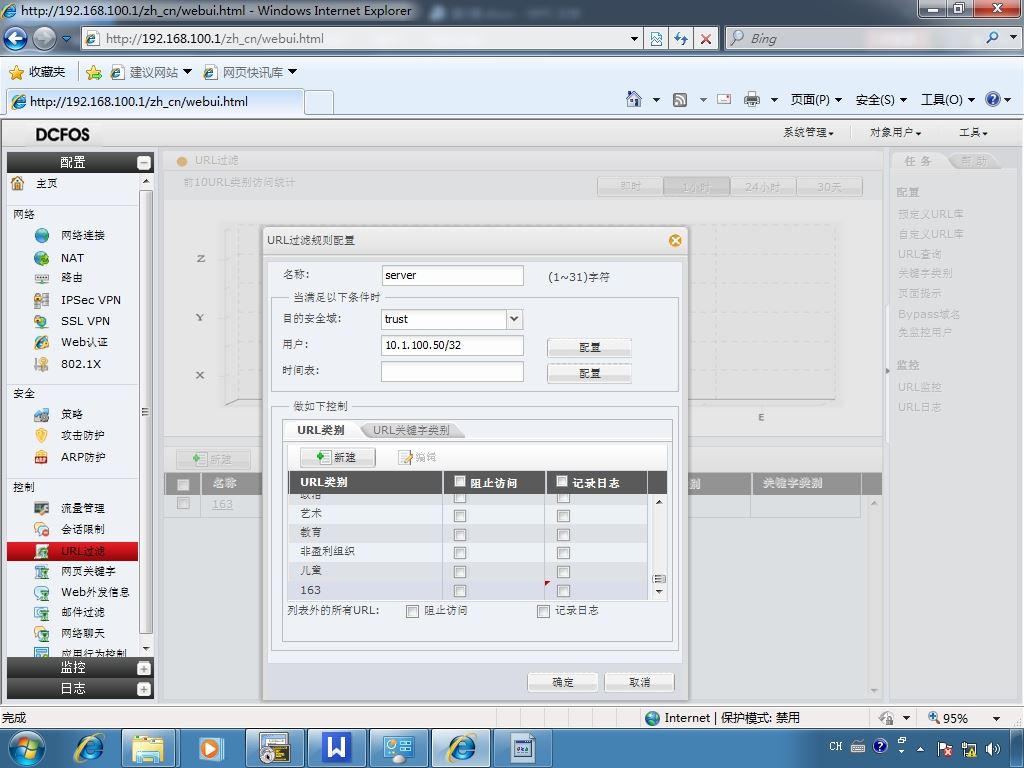Screen dimensions: 1024x768
Task: Open the 流量管理 icon
Action: click(42, 508)
